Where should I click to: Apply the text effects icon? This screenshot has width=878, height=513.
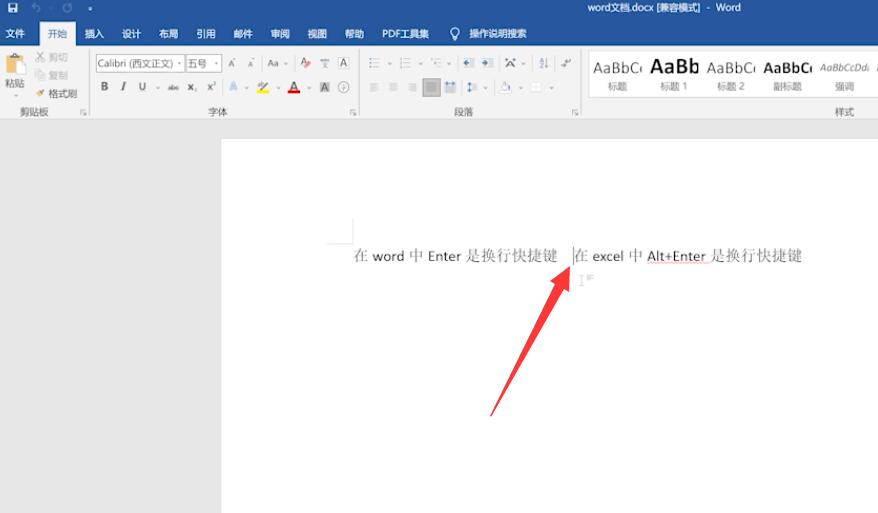pyautogui.click(x=233, y=87)
